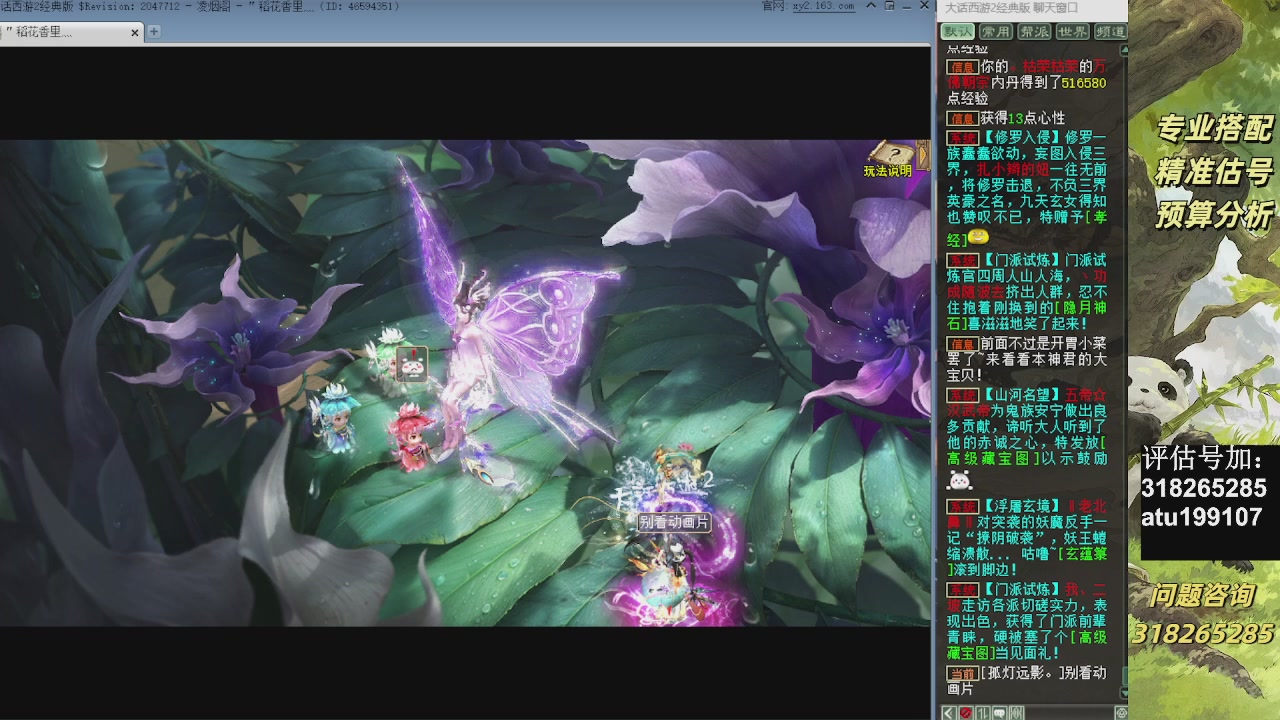Viewport: 1280px width, 720px height.
Task: Click the panda emoji in the chat log
Action: tap(960, 480)
